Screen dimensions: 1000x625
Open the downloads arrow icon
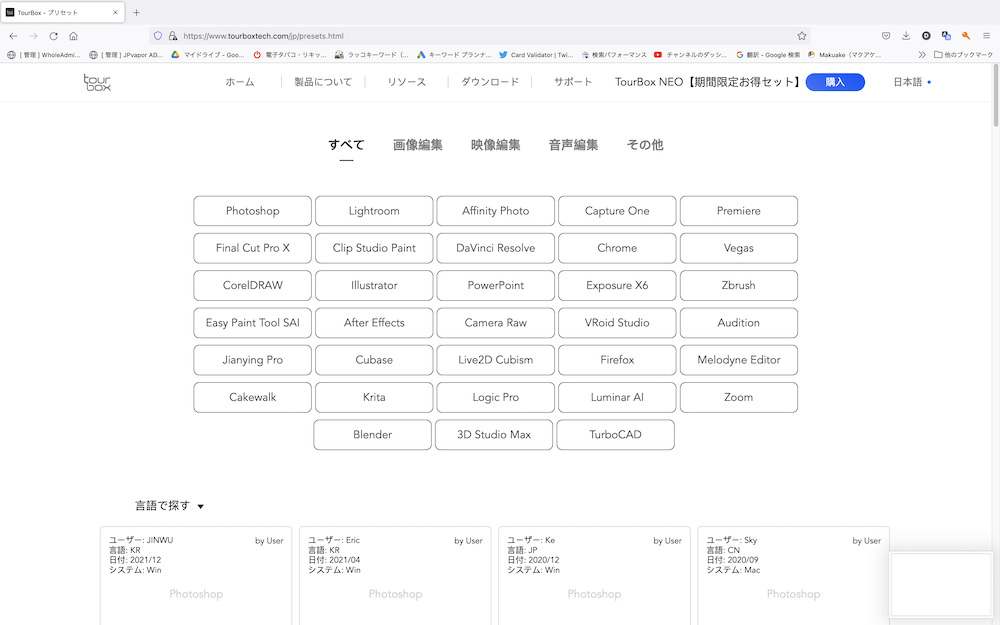(x=906, y=36)
